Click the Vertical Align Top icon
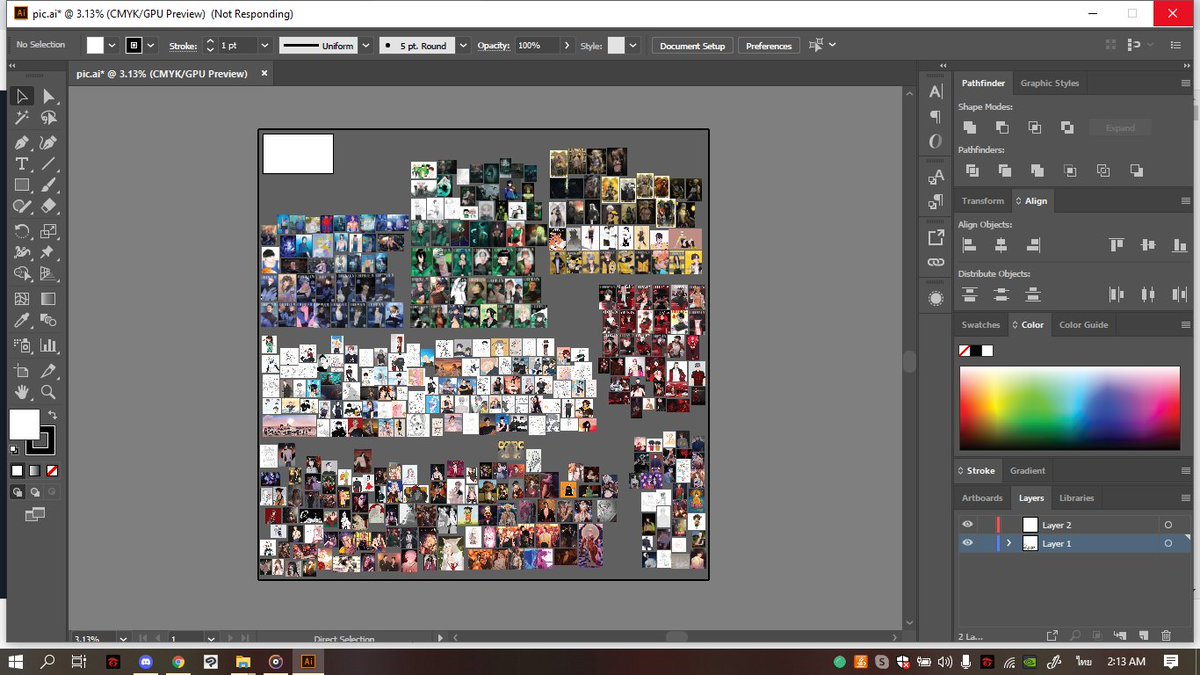The image size is (1200, 675). point(1116,245)
